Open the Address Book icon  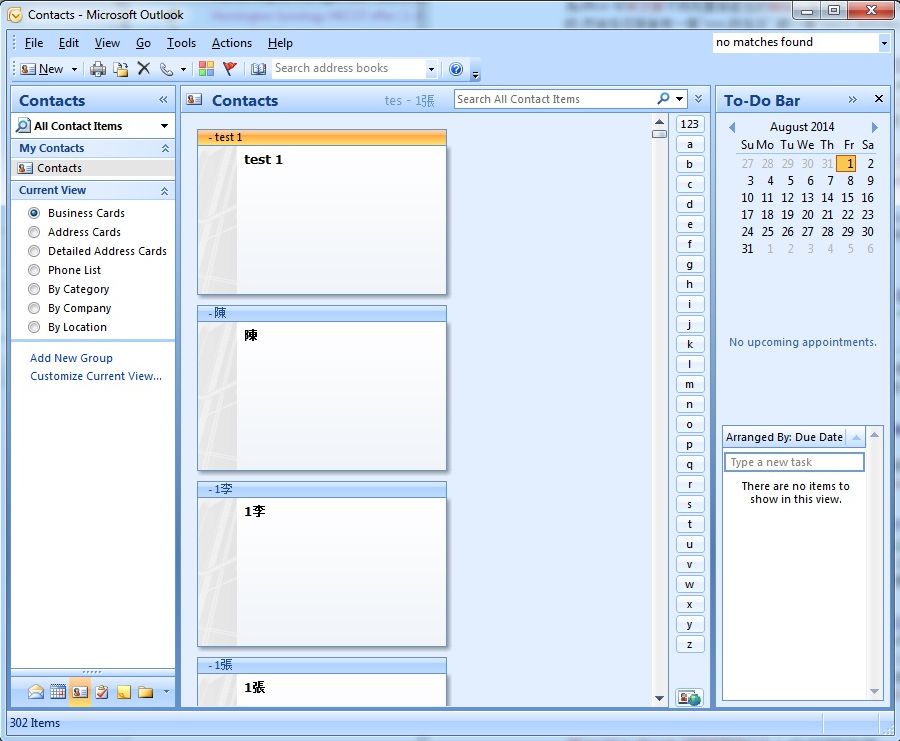pos(258,69)
